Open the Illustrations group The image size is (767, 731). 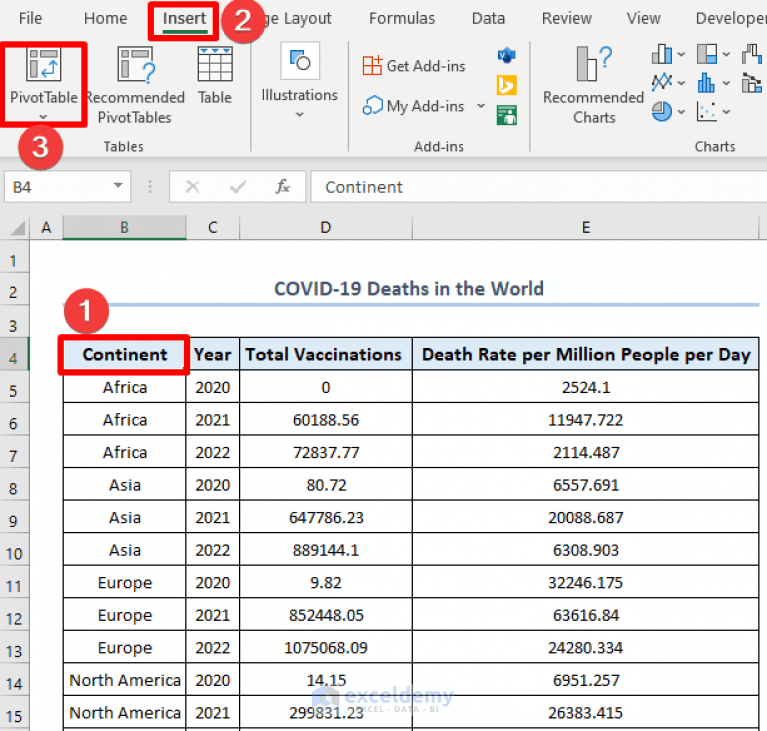299,81
